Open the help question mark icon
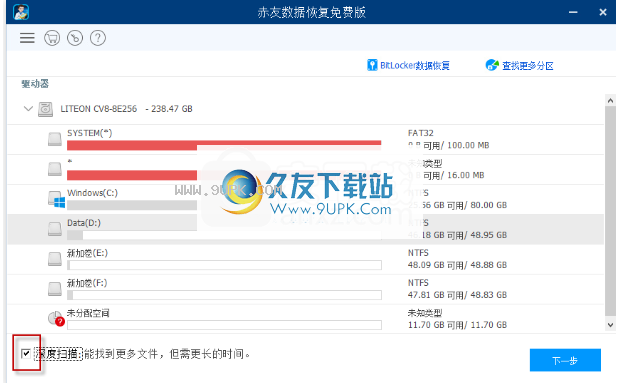621x385 pixels. 98,38
